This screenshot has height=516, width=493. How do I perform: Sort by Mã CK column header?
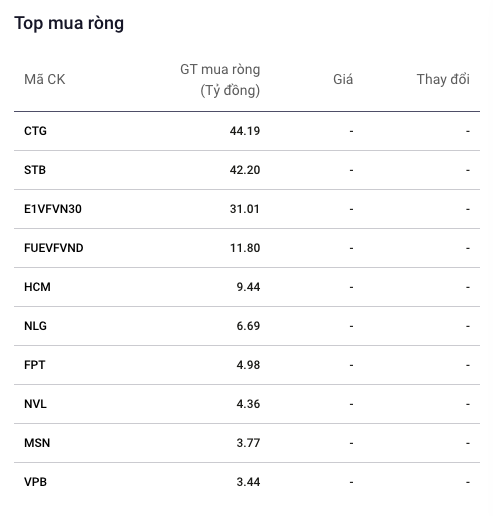click(45, 79)
